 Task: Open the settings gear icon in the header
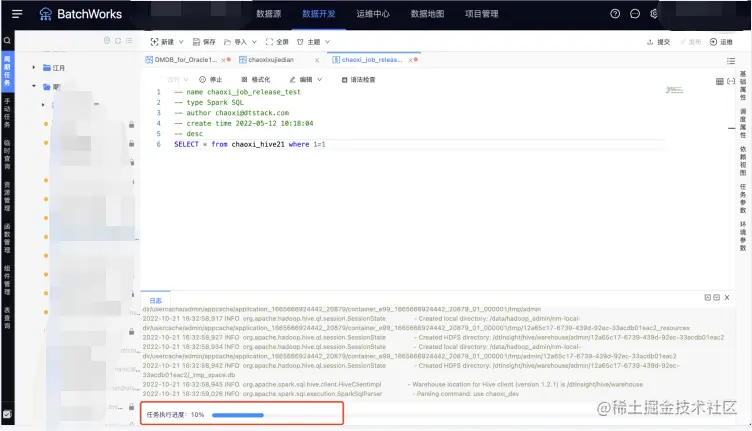[x=654, y=14]
